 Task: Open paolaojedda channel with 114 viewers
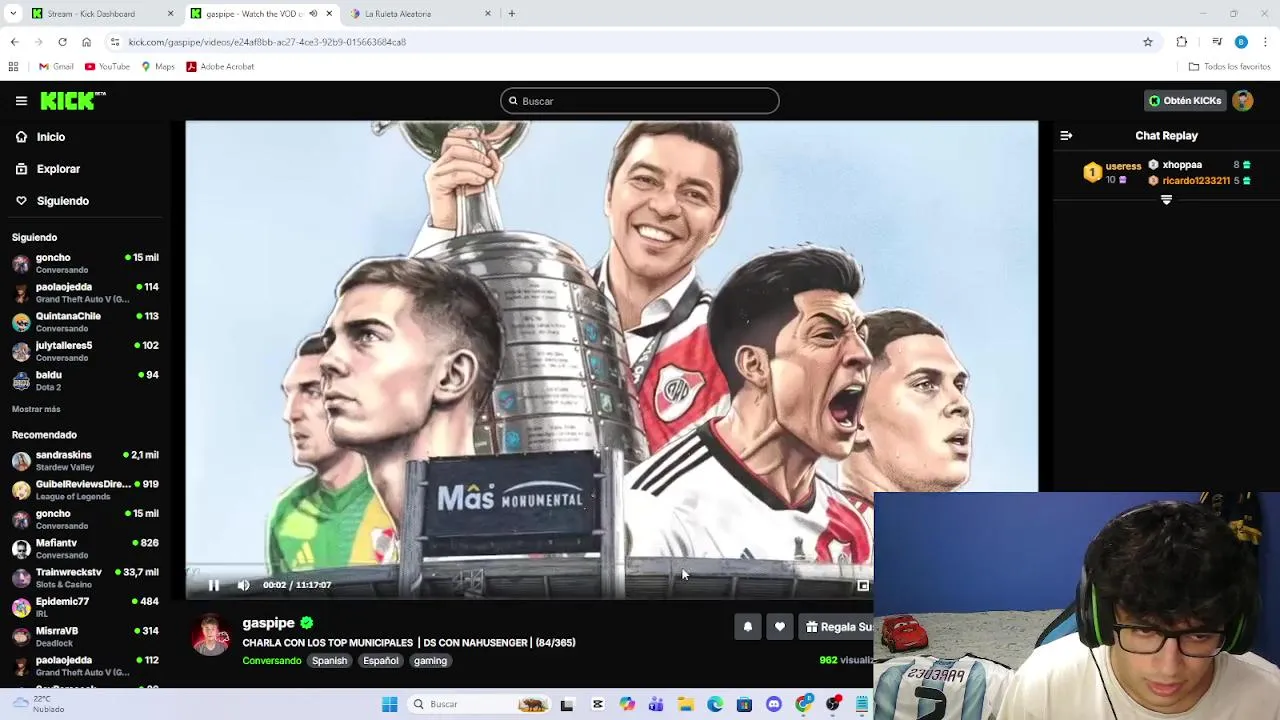click(85, 292)
